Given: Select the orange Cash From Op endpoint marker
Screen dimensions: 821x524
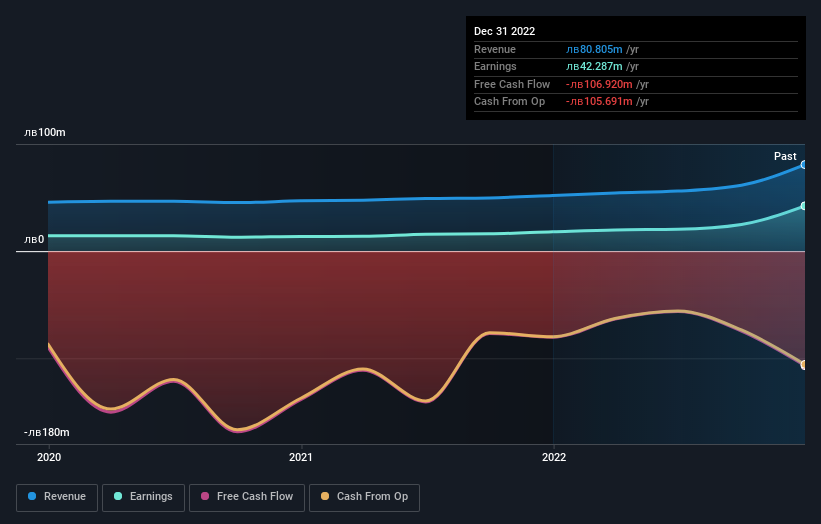Looking at the screenshot, I should click(804, 365).
